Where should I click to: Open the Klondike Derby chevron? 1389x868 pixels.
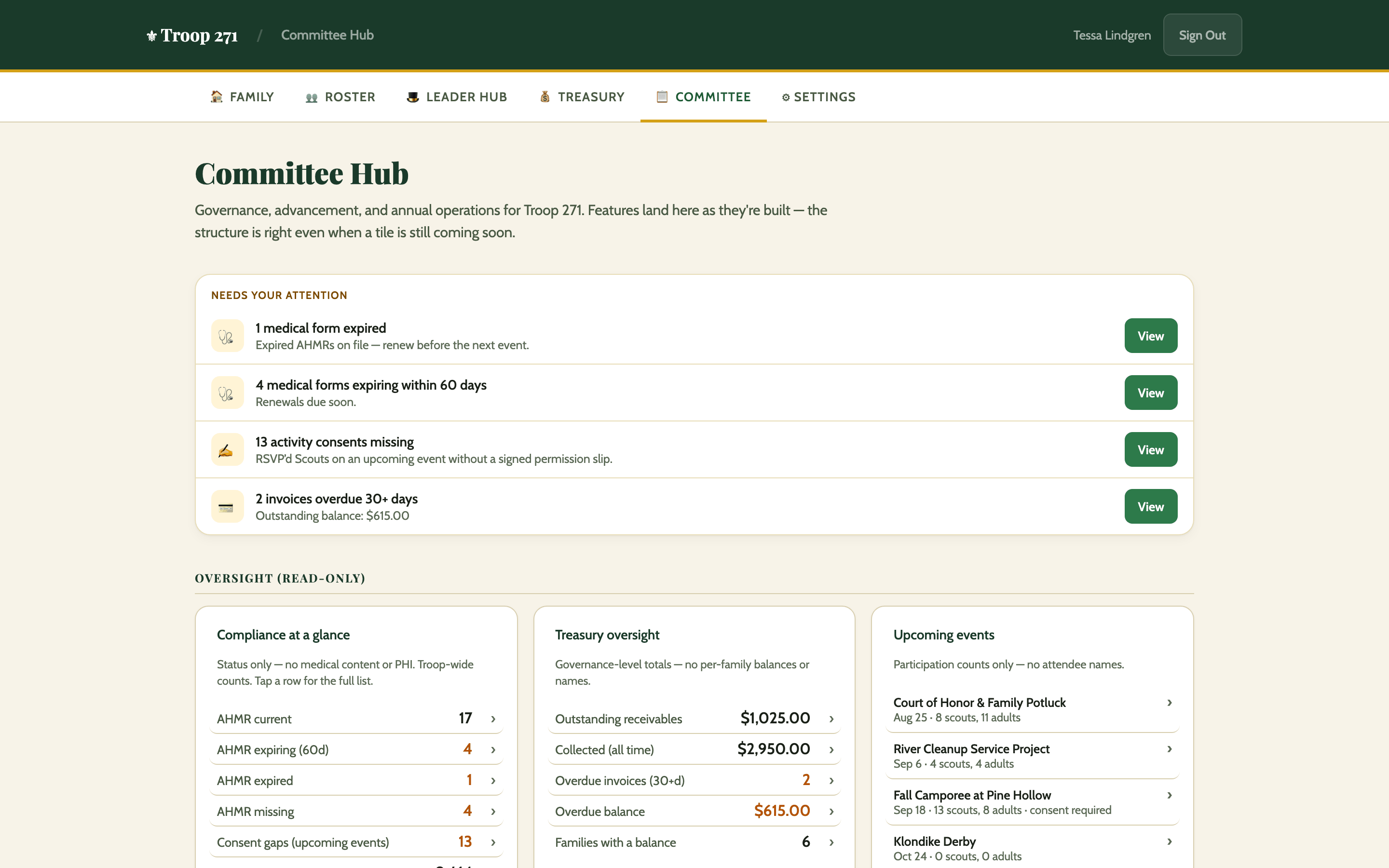[1169, 841]
